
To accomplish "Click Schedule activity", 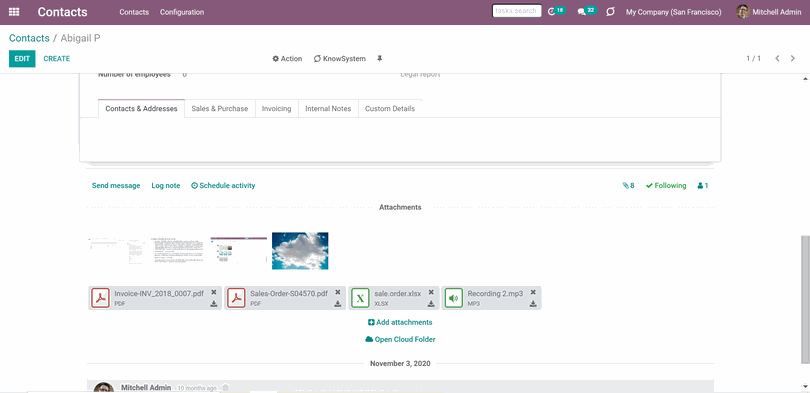I will [x=223, y=185].
